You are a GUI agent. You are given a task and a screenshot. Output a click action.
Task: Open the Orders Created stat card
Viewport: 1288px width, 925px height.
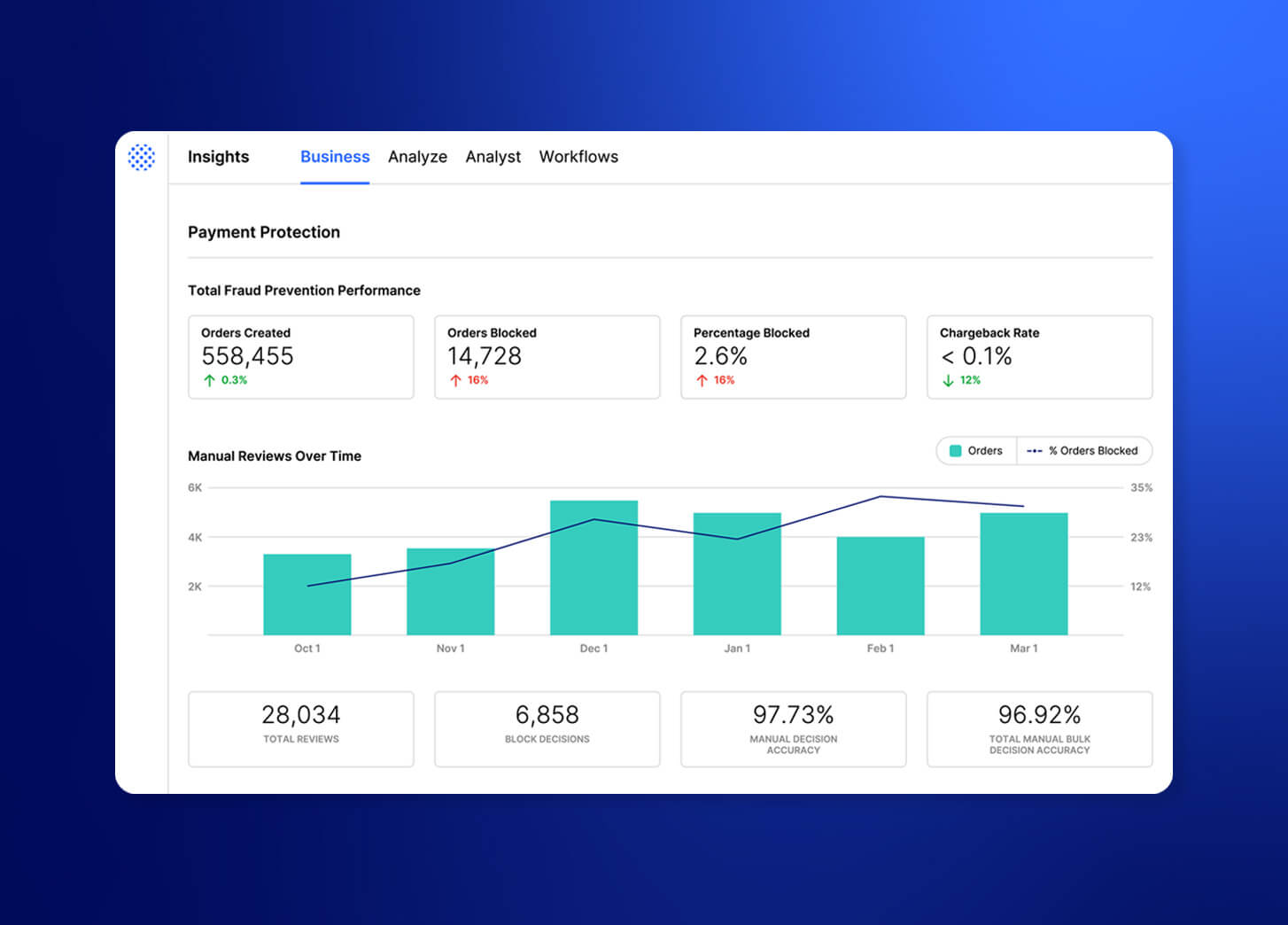click(x=300, y=357)
